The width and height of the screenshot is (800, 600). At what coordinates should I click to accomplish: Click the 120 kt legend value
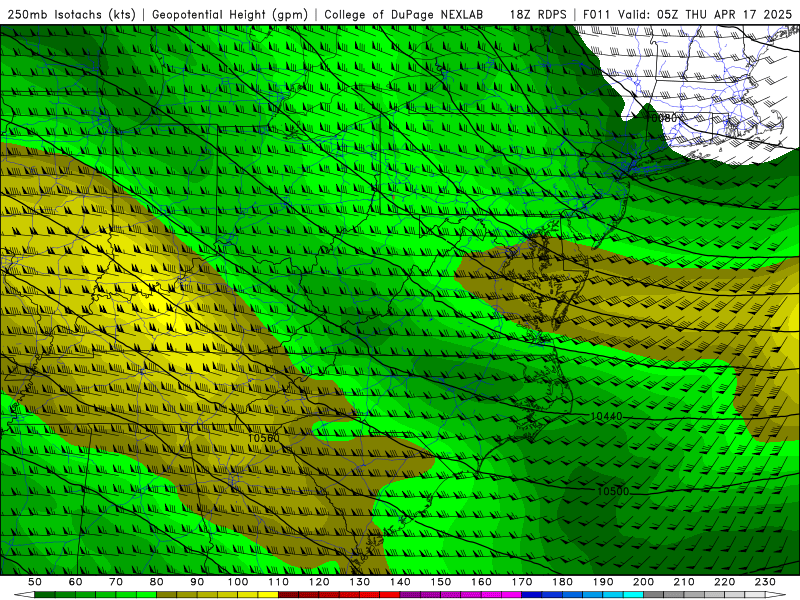tap(319, 582)
